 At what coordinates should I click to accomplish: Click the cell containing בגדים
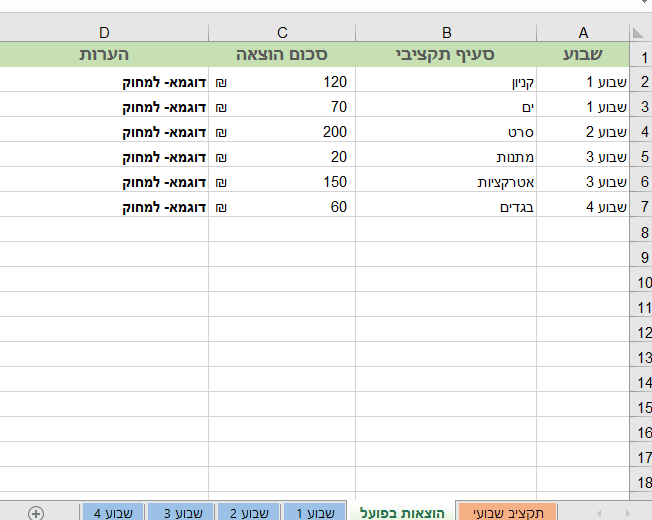click(446, 207)
